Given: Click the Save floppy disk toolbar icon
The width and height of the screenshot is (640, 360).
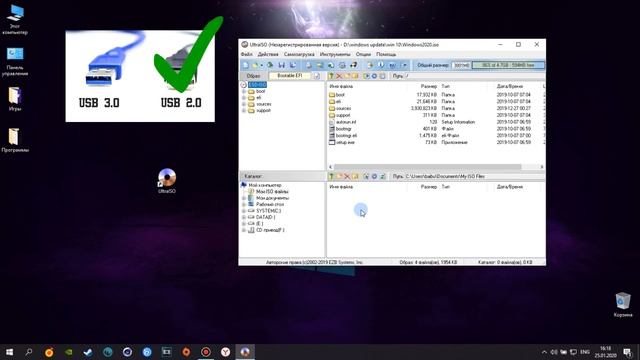Looking at the screenshot, I should click(x=282, y=65).
